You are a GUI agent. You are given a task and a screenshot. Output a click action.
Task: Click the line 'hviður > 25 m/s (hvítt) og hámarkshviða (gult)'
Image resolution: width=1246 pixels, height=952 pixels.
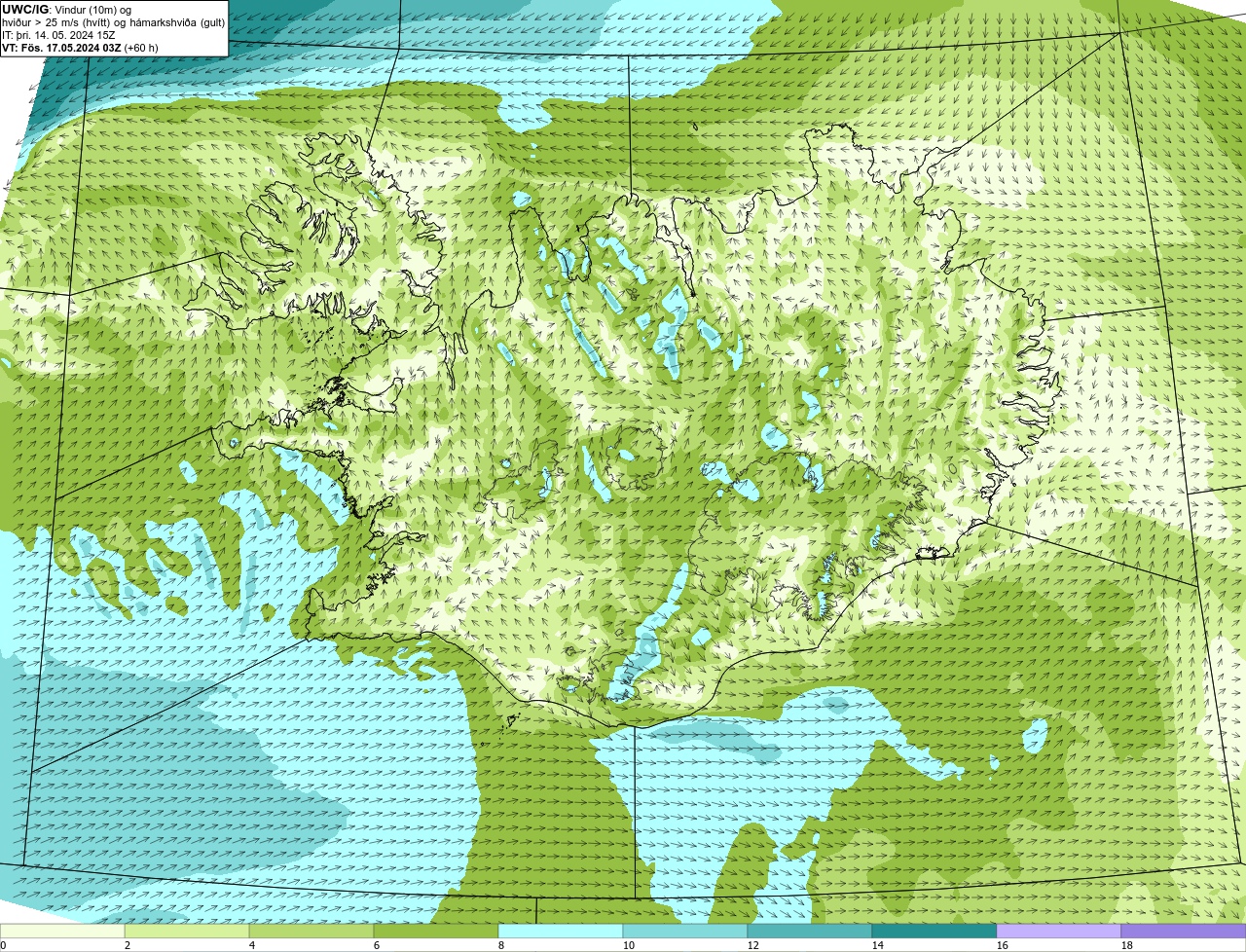(x=113, y=22)
